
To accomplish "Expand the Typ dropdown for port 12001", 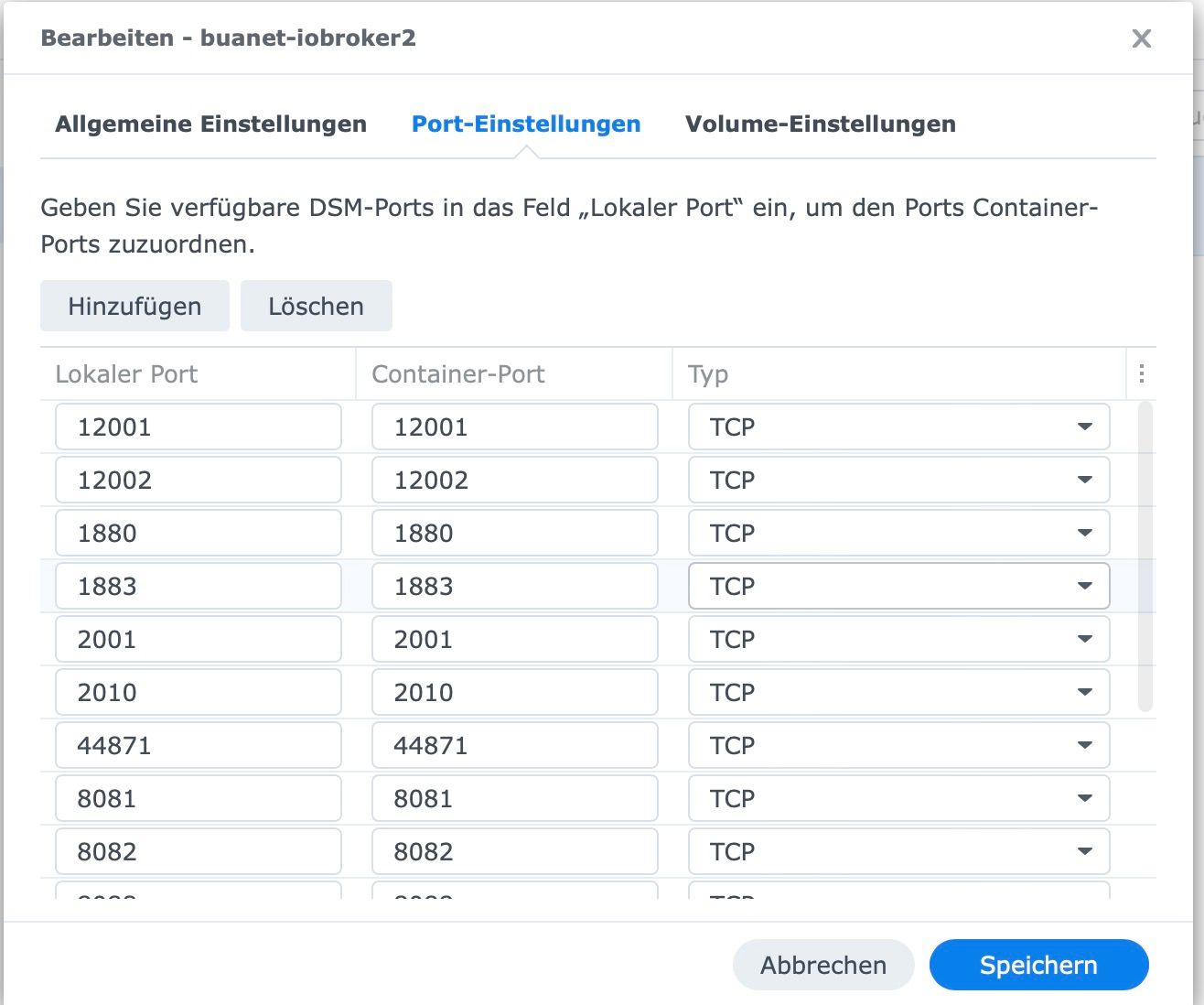I will [1084, 427].
